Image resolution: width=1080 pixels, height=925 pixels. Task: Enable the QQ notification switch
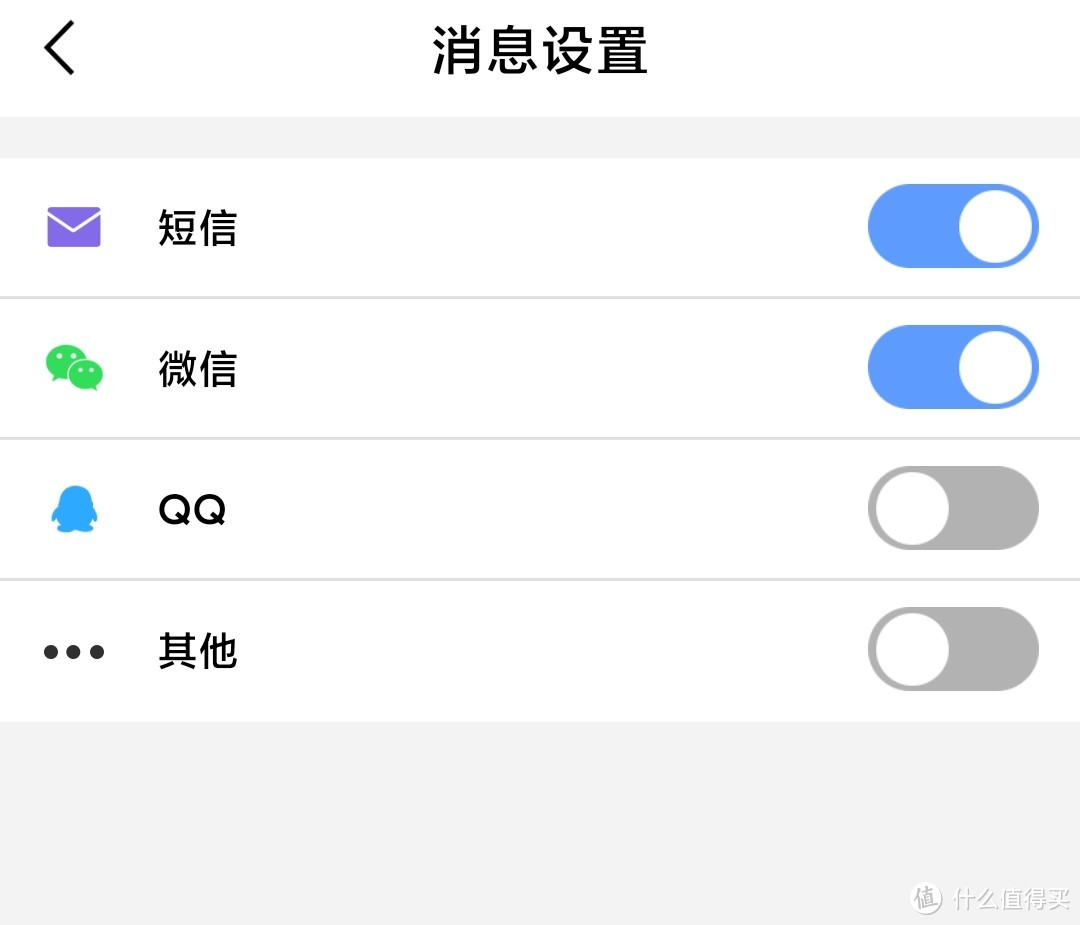(953, 508)
